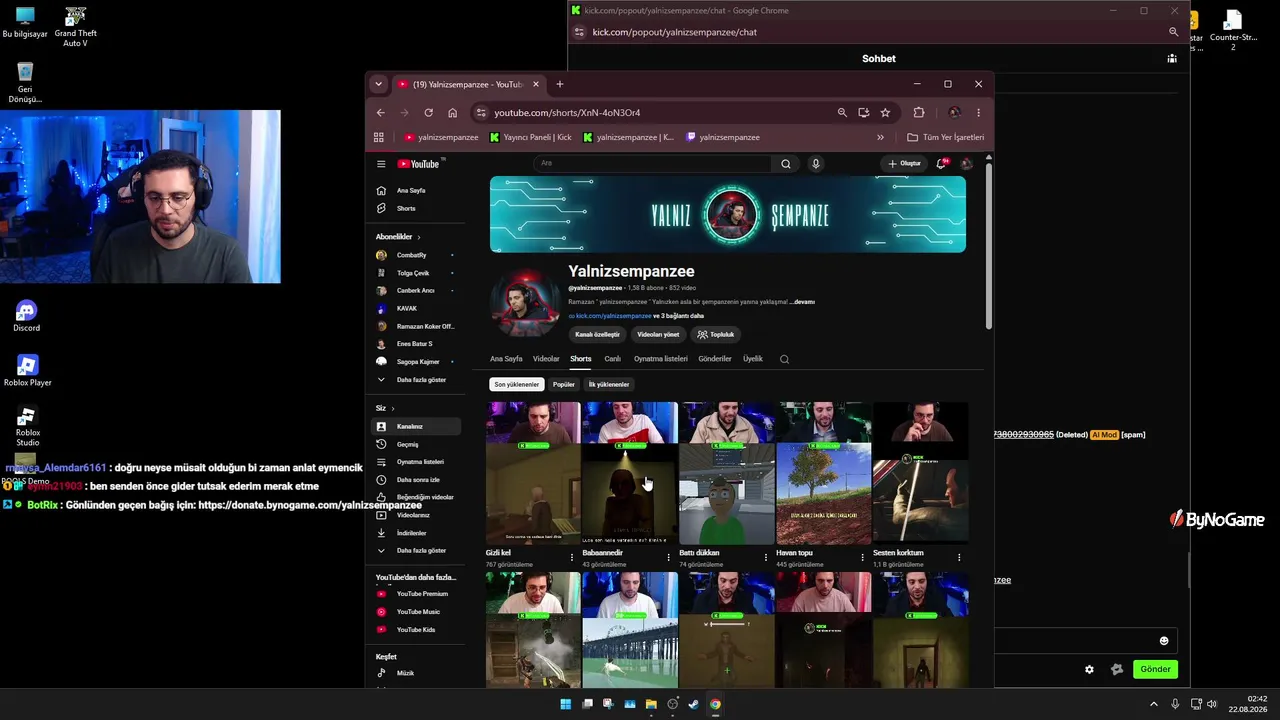Switch to the Canlı channel tab
The height and width of the screenshot is (720, 1280).
click(612, 359)
